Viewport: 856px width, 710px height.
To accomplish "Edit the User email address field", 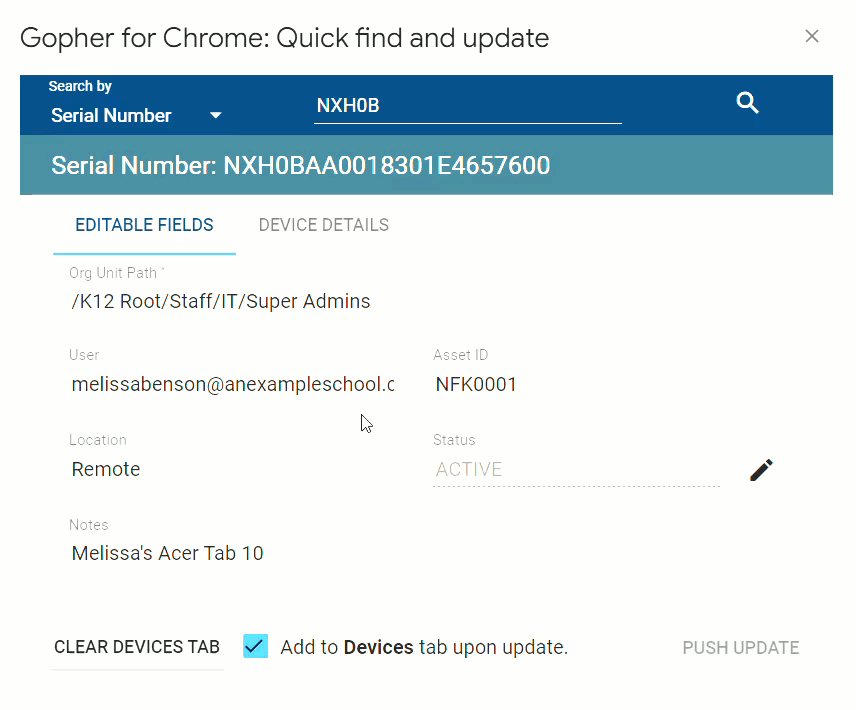I will point(232,384).
